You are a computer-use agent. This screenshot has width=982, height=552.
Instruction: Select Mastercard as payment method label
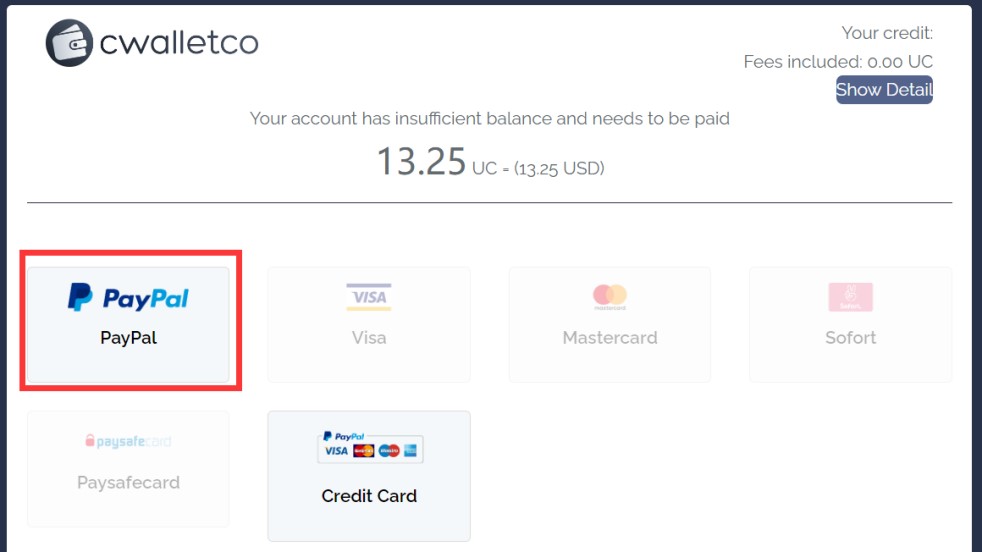pos(610,338)
